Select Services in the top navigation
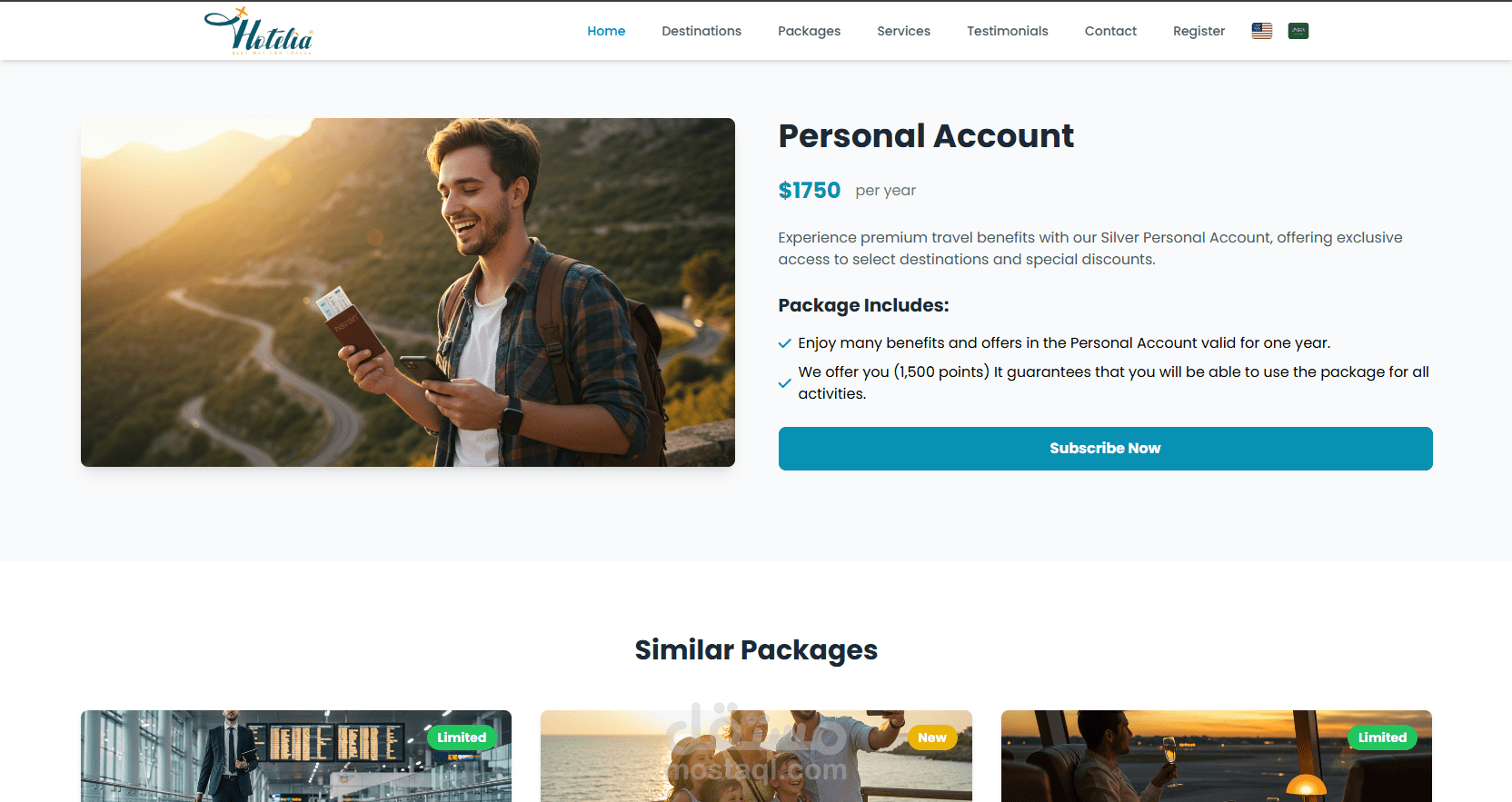 903,31
